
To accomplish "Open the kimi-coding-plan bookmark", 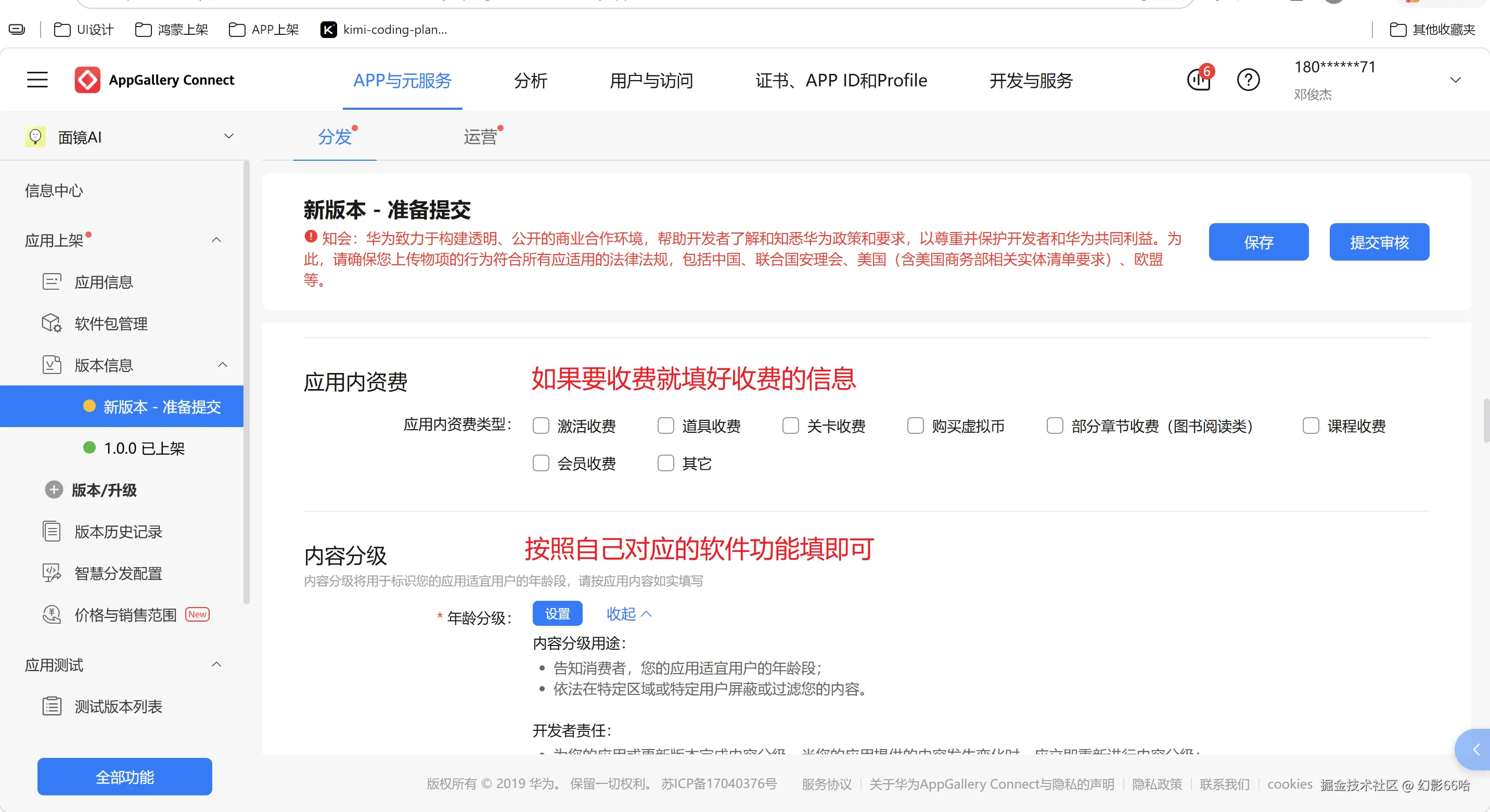I will point(383,30).
